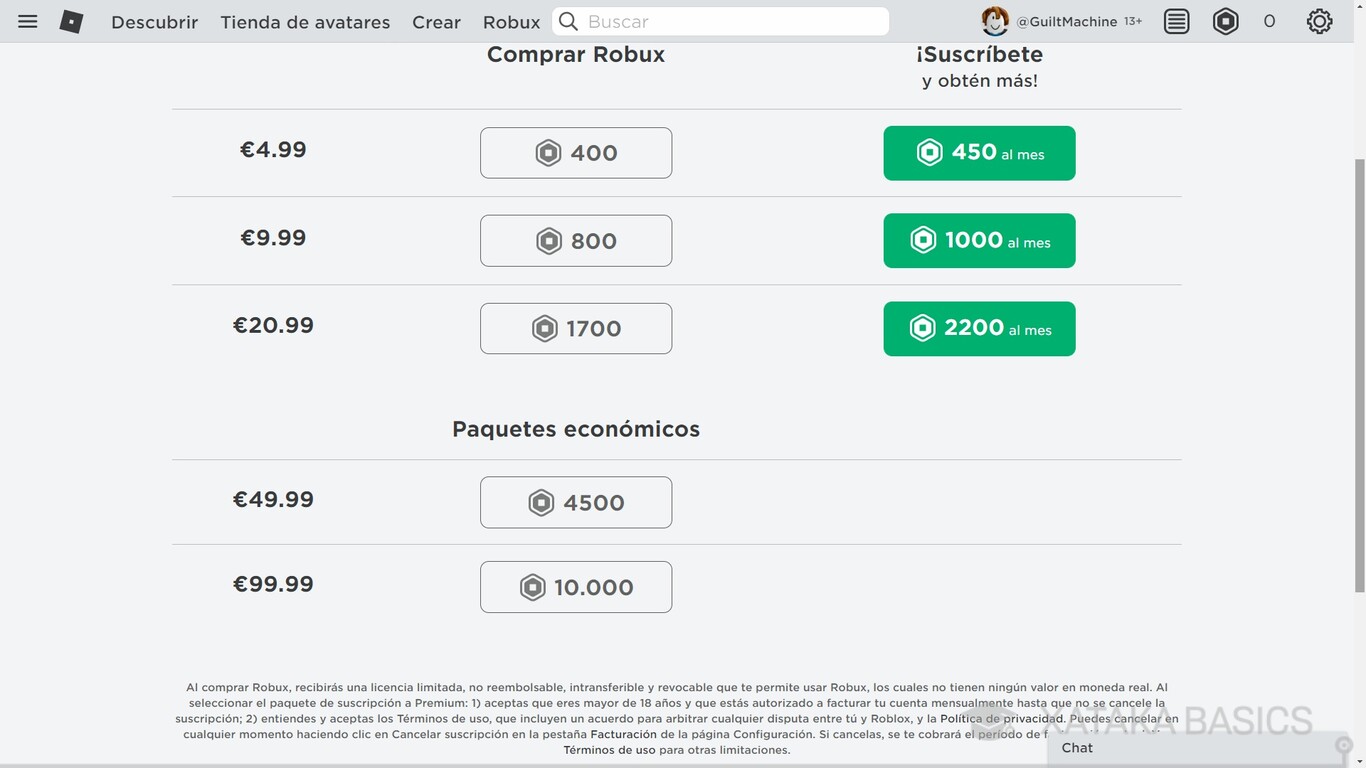Open the settings gear icon
The width and height of the screenshot is (1366, 768).
pyautogui.click(x=1320, y=21)
